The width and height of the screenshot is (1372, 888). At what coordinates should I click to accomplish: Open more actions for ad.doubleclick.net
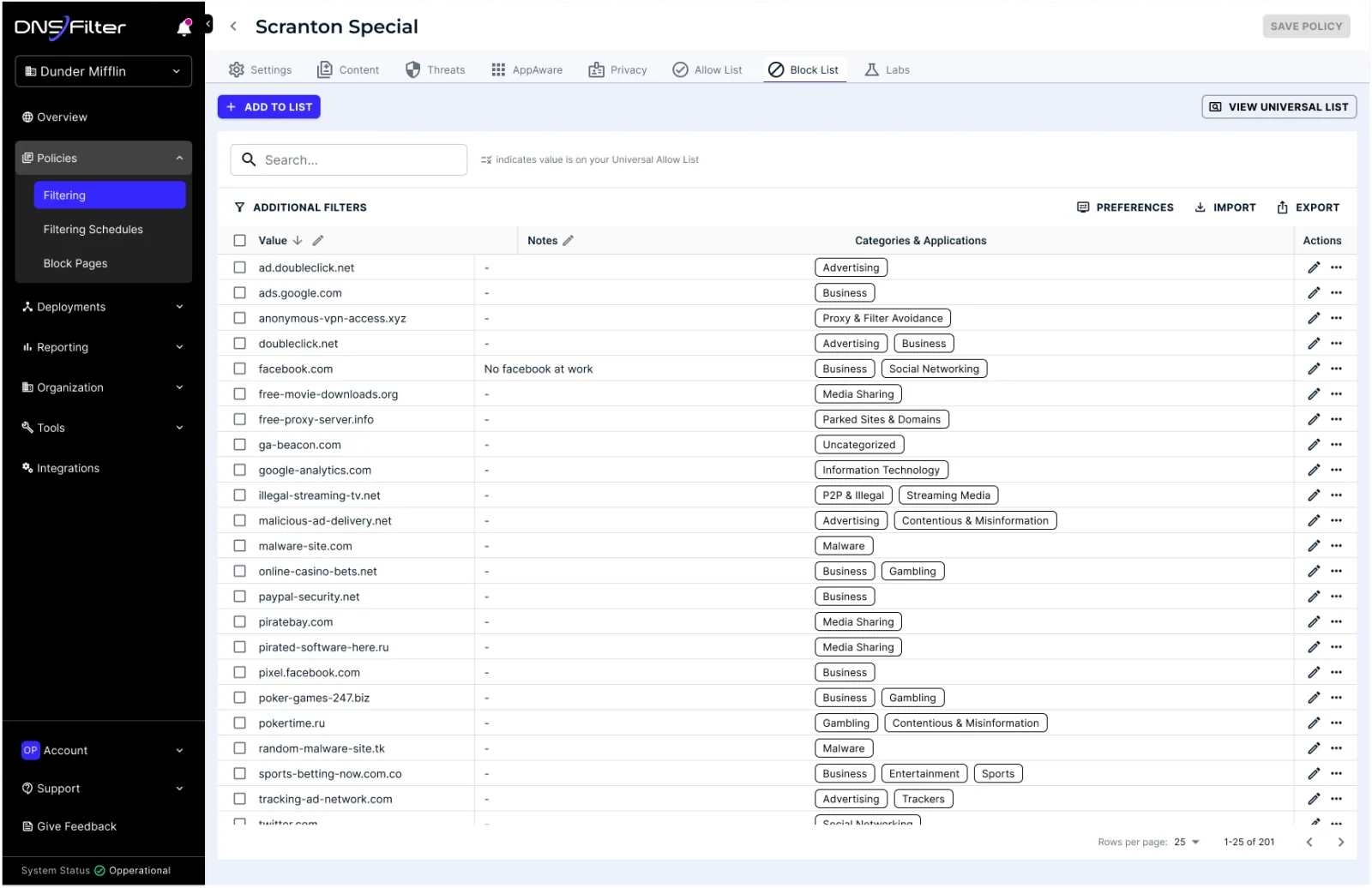coord(1336,267)
